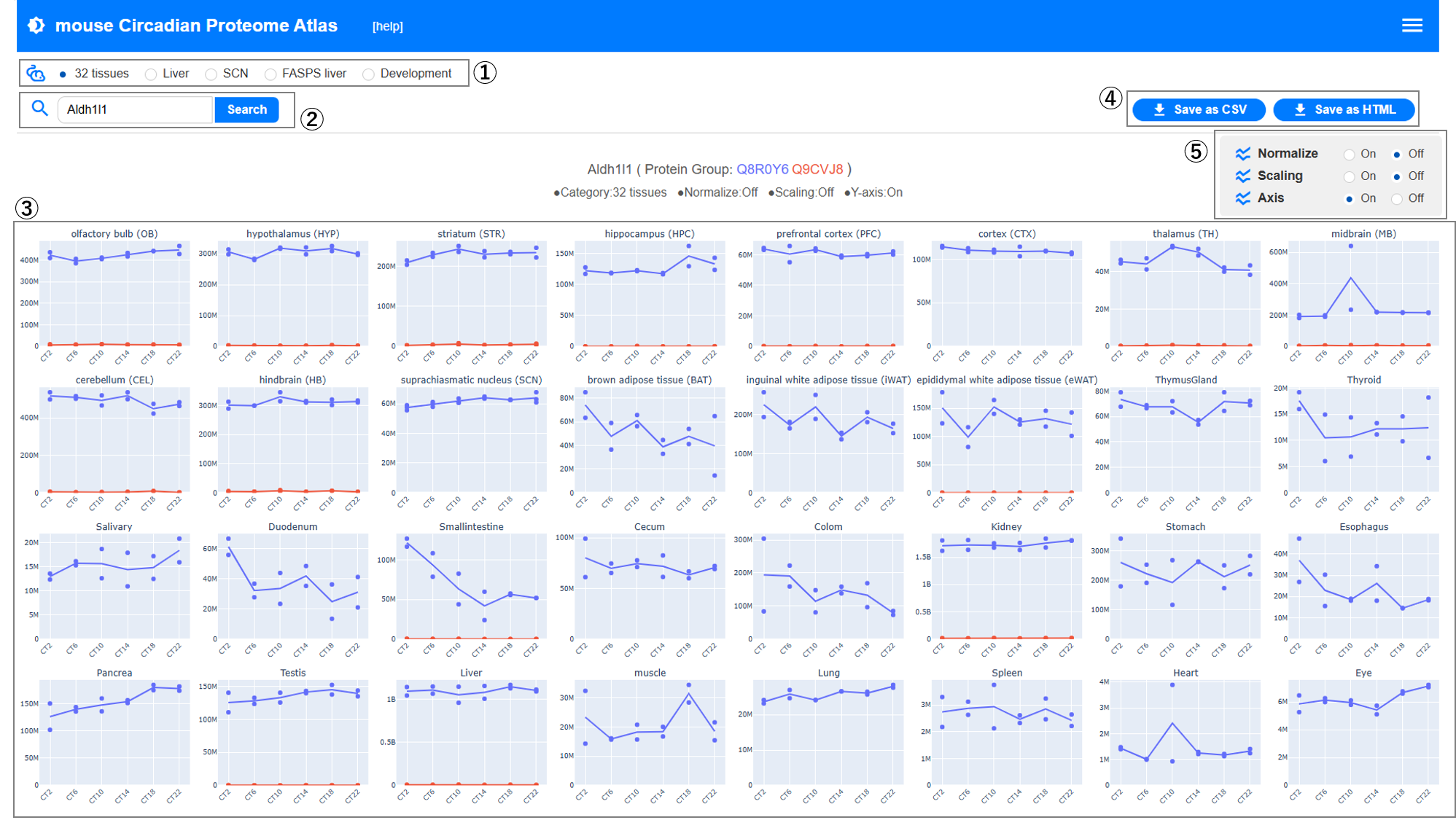Click the tissue category icon beside 32 tissues

36,74
